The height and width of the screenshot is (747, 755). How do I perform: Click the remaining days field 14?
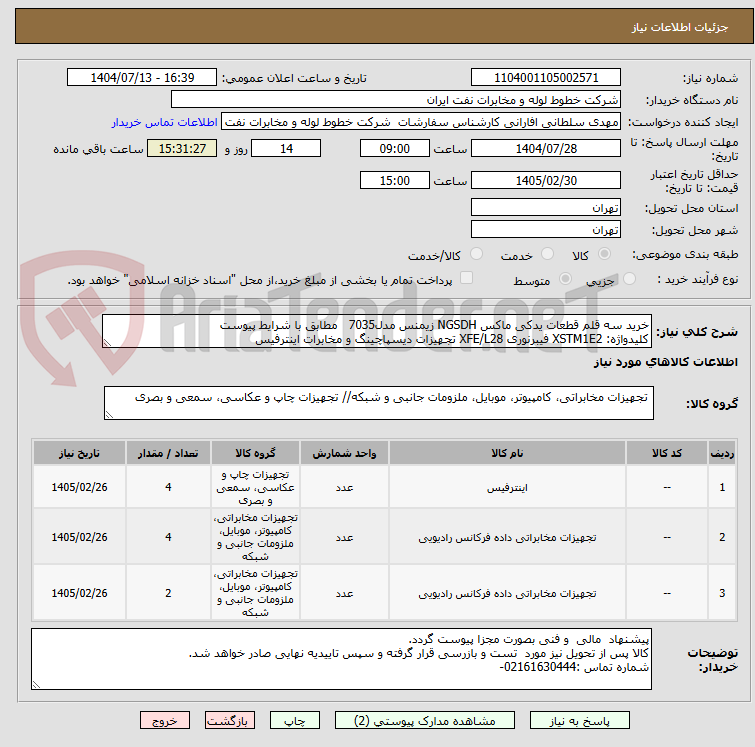point(286,148)
